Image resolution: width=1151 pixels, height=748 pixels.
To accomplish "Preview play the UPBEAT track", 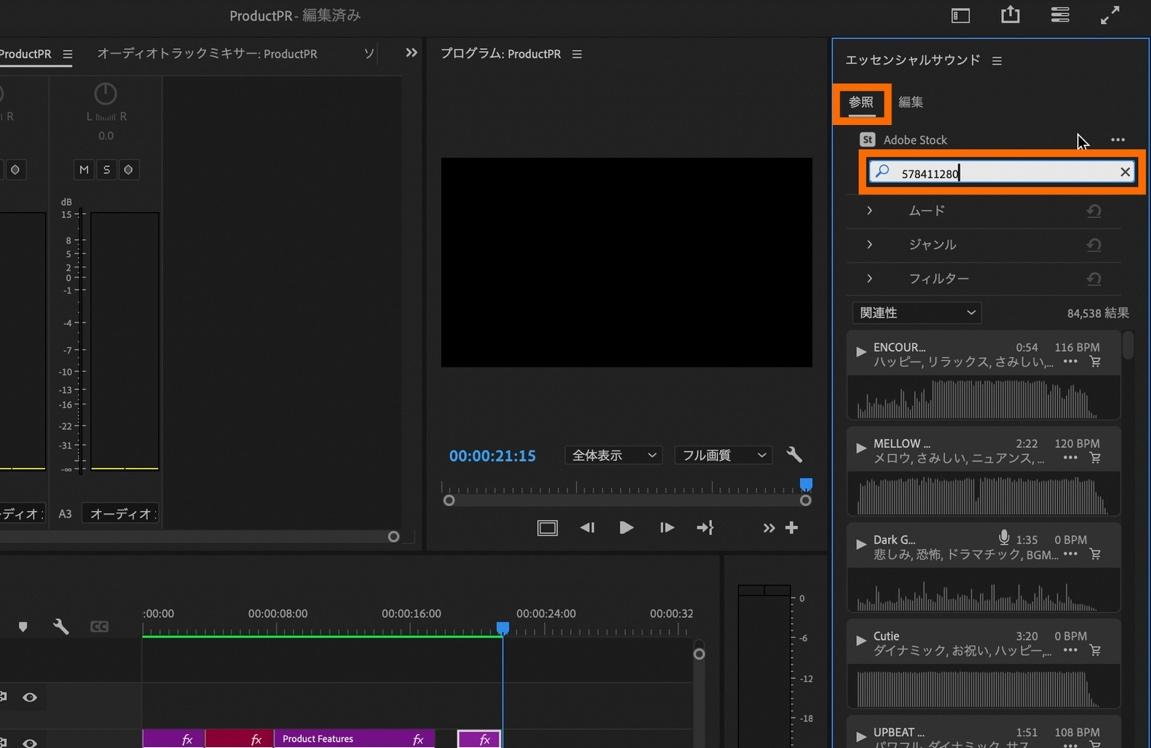I will click(x=860, y=736).
